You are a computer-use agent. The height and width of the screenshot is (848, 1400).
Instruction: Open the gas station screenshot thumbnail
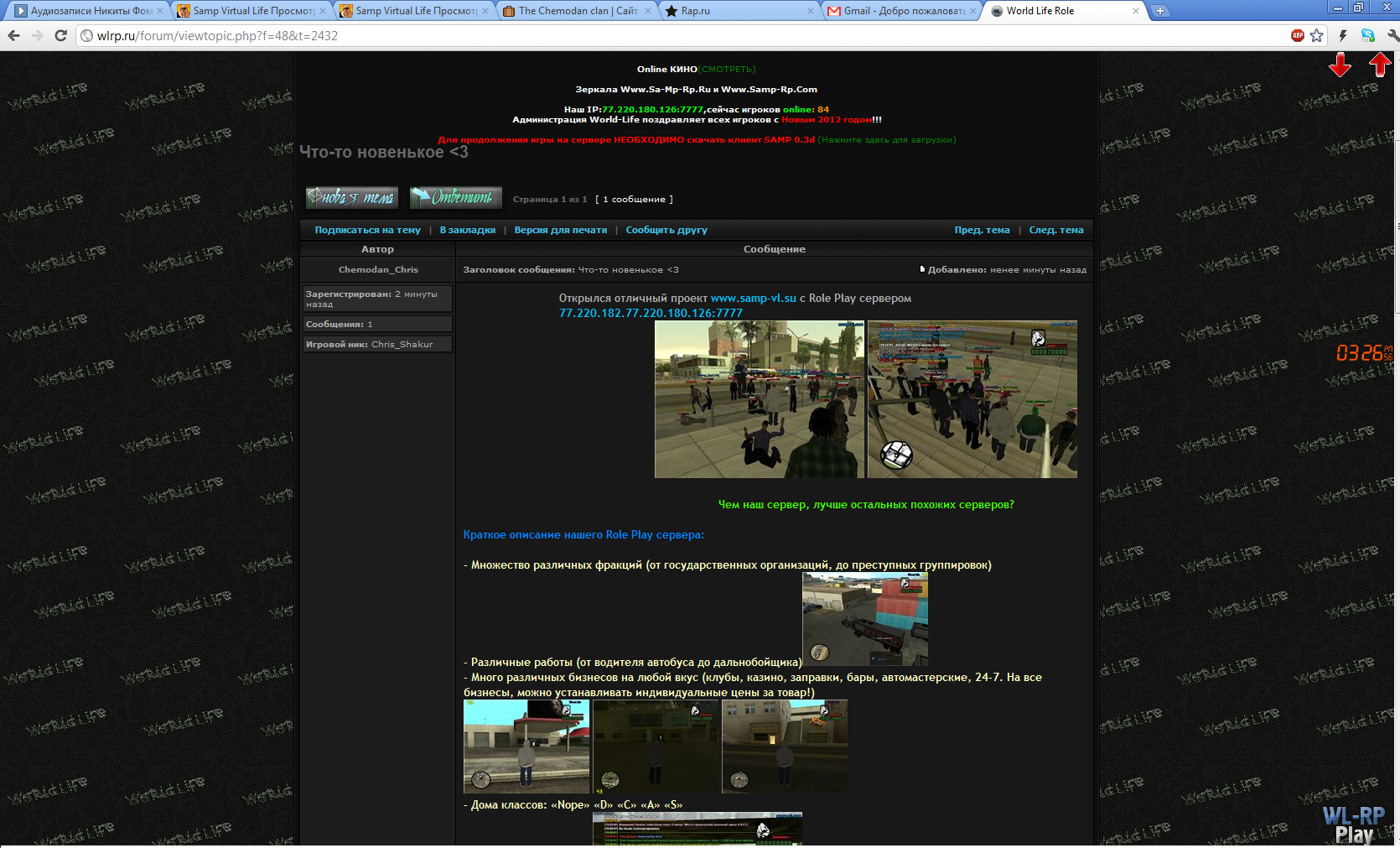pos(526,747)
